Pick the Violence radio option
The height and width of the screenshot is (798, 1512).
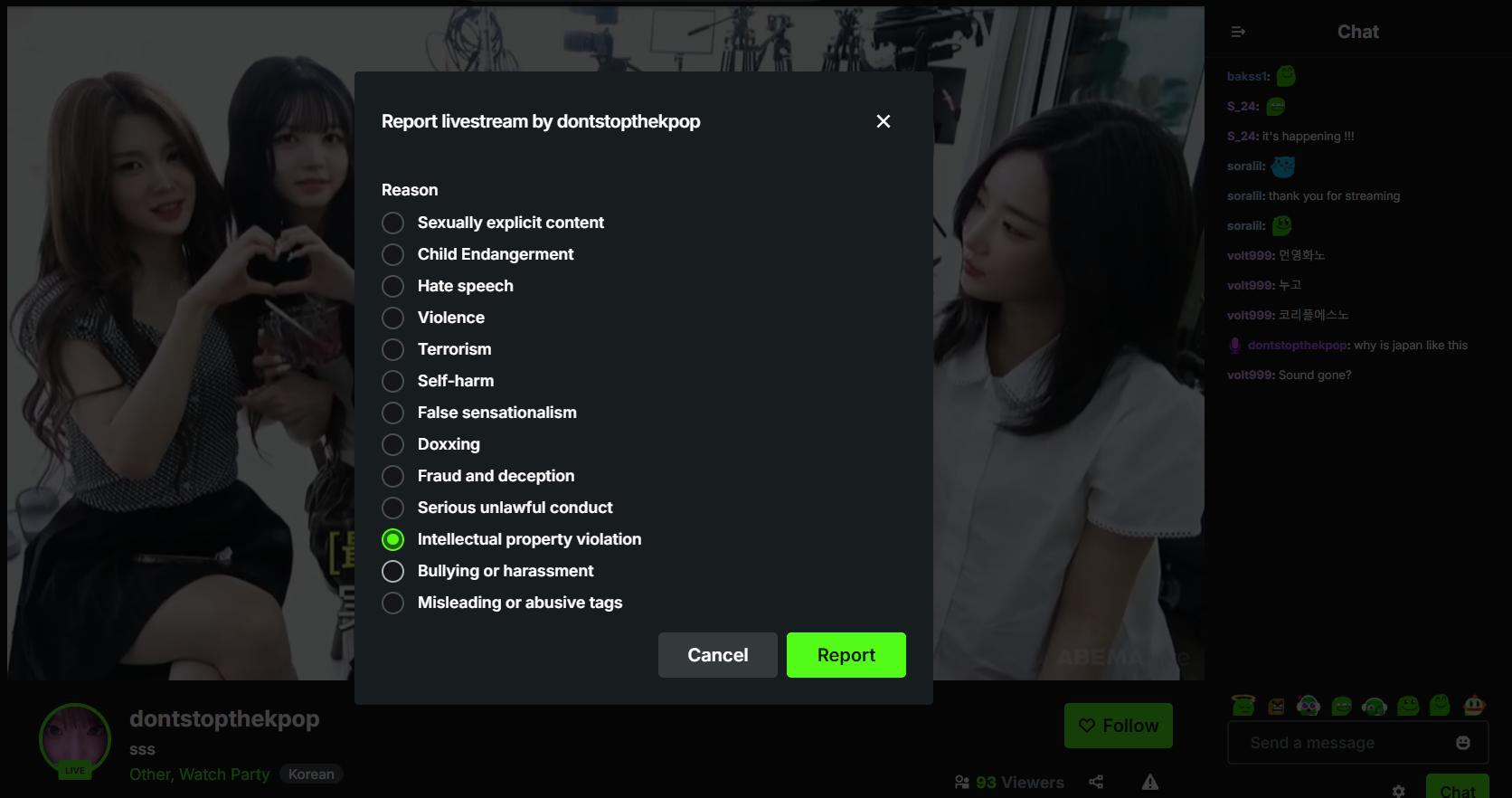point(392,318)
